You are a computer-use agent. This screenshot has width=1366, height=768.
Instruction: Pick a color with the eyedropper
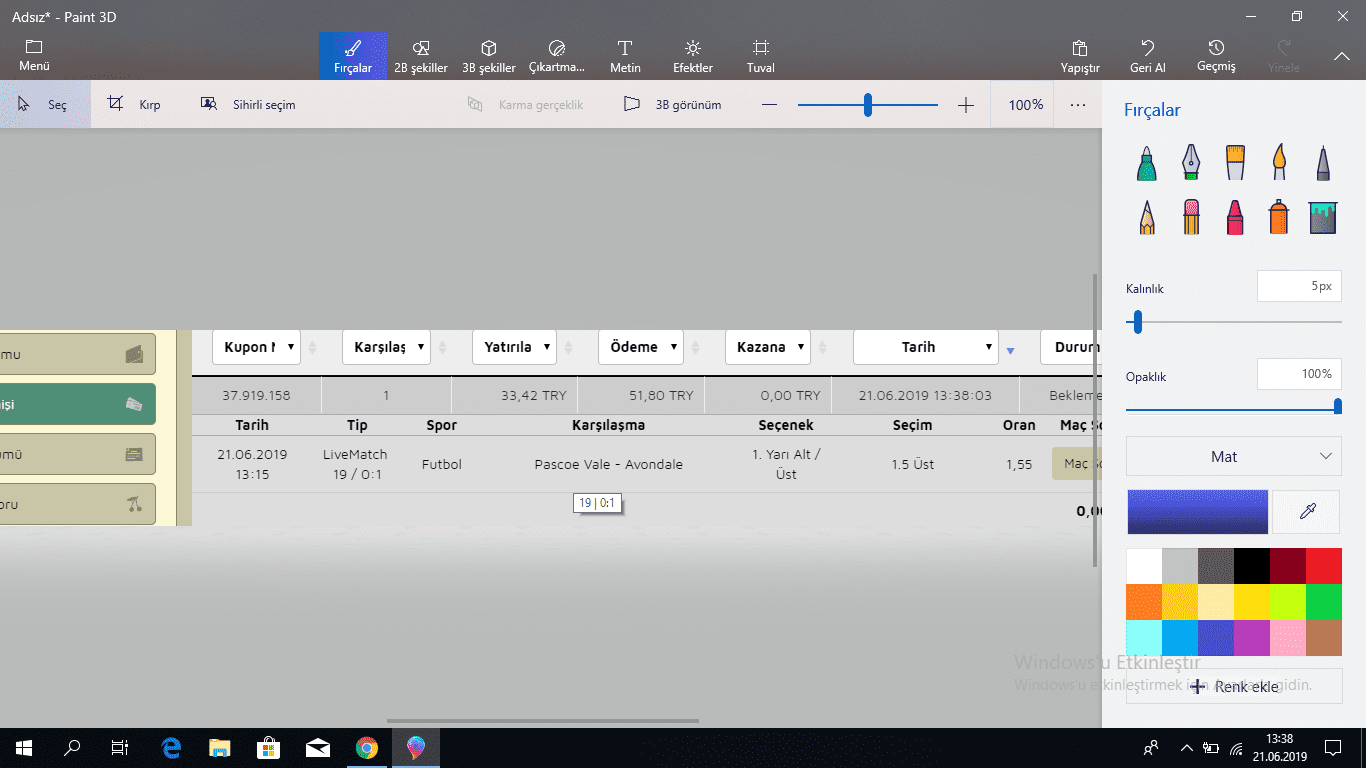pos(1307,512)
